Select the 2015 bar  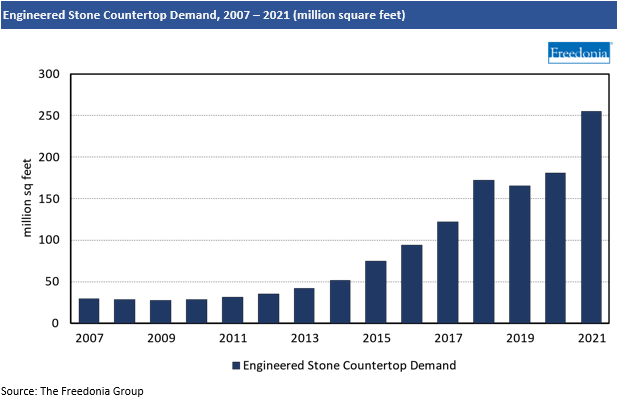point(376,292)
